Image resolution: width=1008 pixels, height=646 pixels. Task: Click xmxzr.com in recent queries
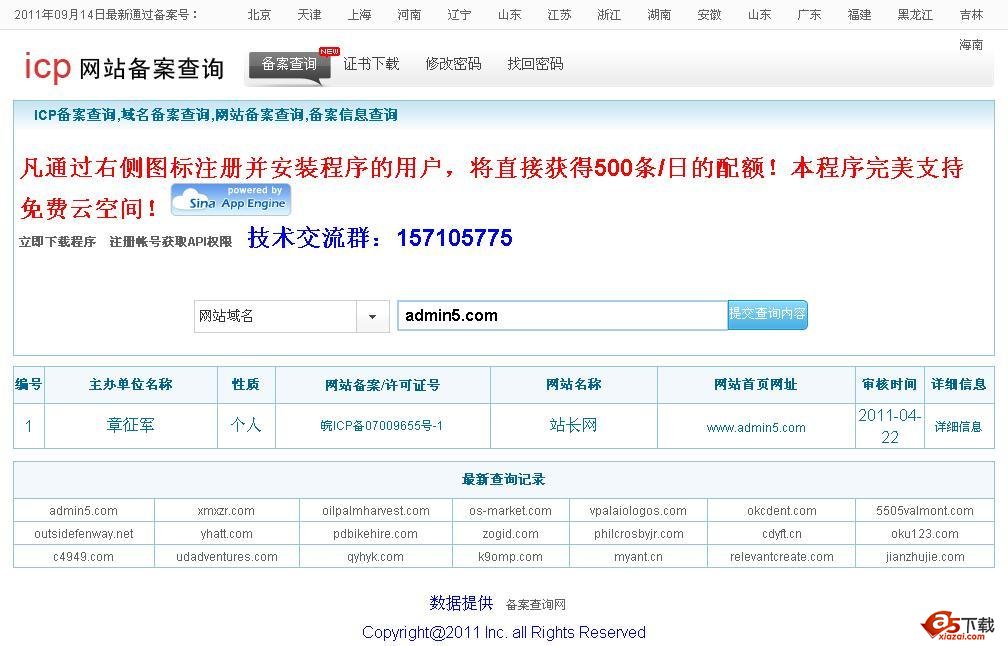[226, 511]
